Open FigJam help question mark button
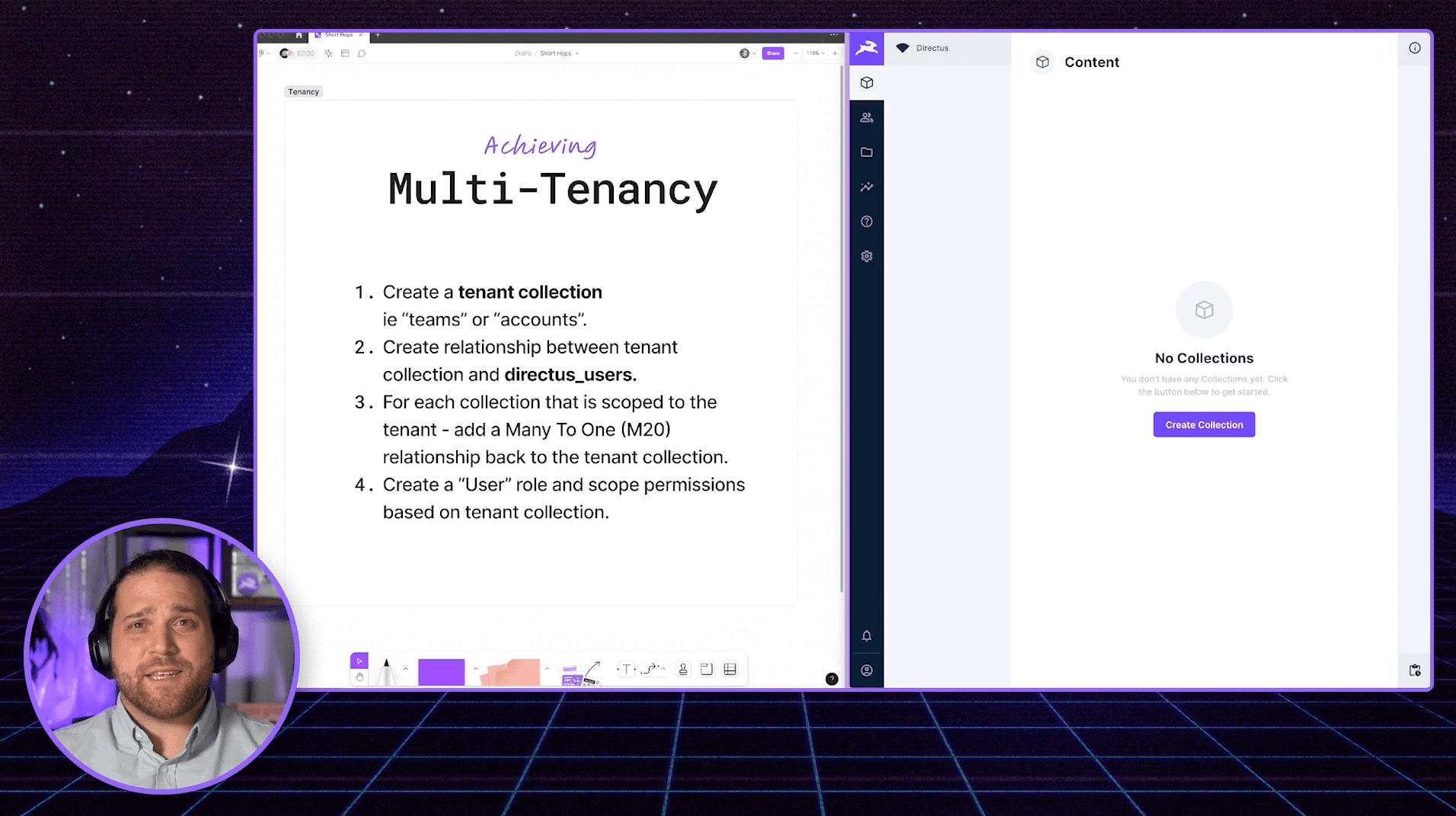Screen dimensions: 1456x816 click(832, 679)
